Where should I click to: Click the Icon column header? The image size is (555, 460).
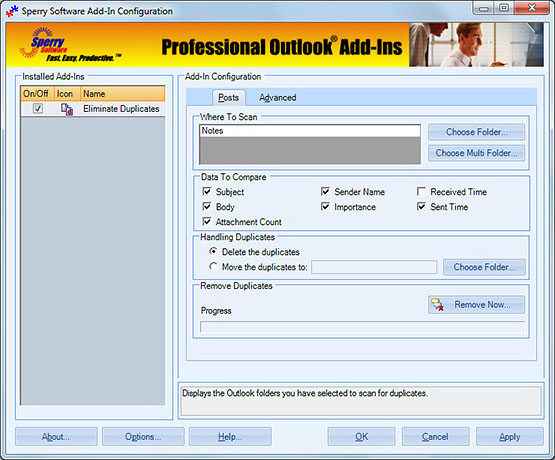(x=67, y=94)
